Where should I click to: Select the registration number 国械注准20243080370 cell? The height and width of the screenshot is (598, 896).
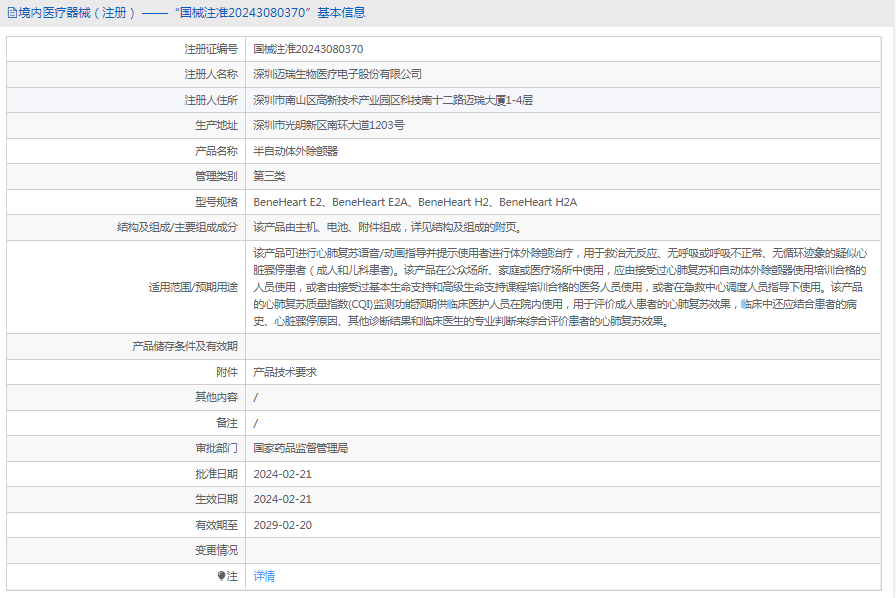coord(563,49)
